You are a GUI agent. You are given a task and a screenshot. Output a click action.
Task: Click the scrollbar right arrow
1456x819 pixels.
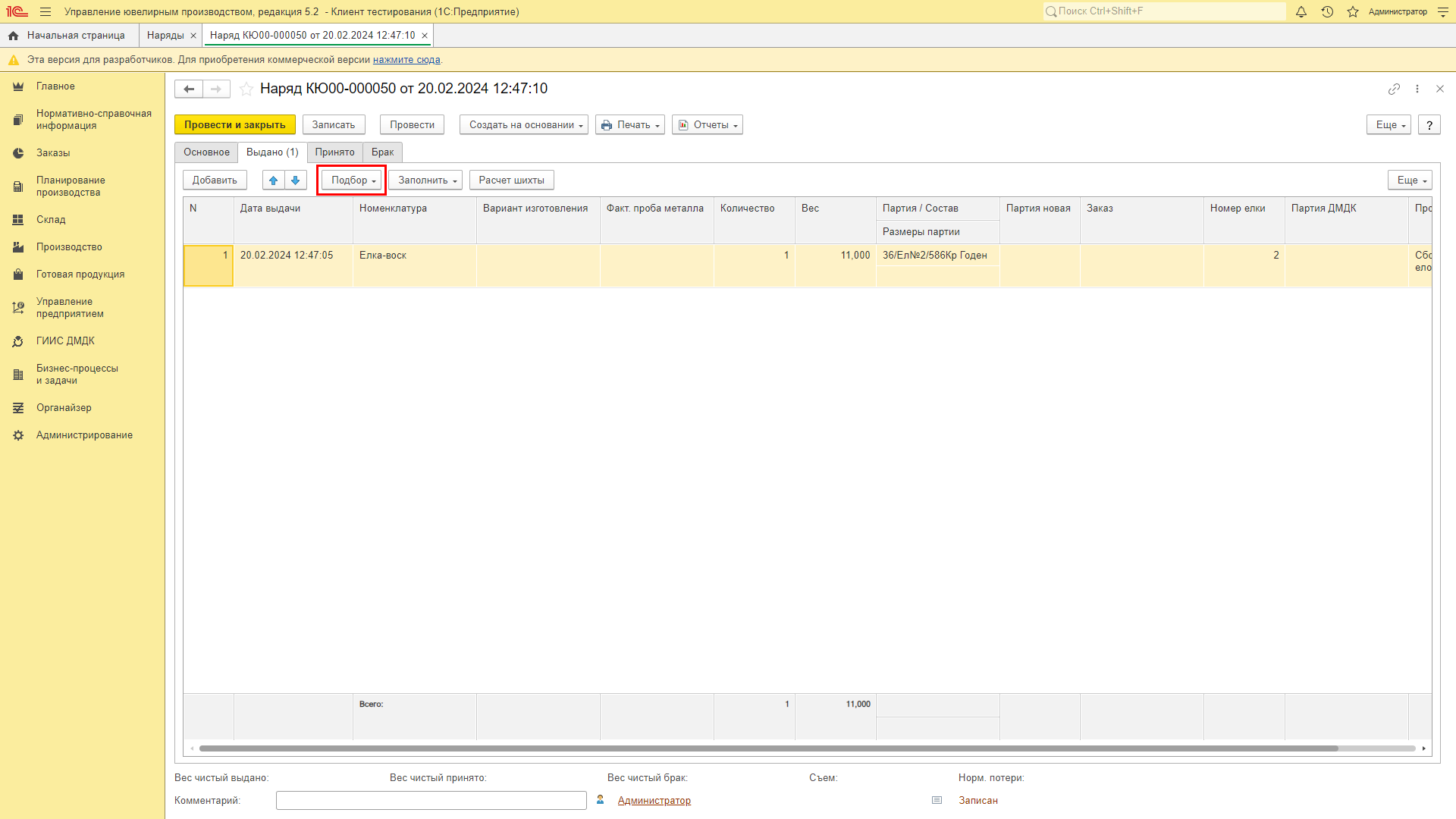pyautogui.click(x=1424, y=748)
